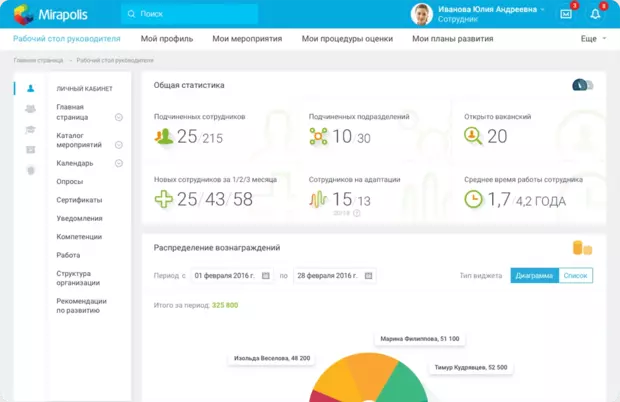Select the fourth square sidebar icon
The height and width of the screenshot is (402, 620).
[x=30, y=150]
